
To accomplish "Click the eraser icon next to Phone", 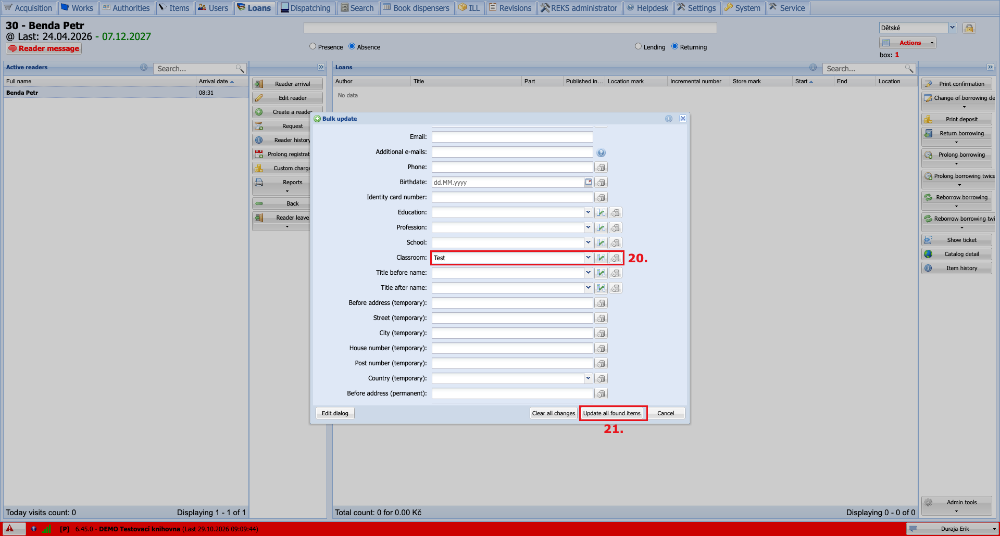I will click(601, 167).
